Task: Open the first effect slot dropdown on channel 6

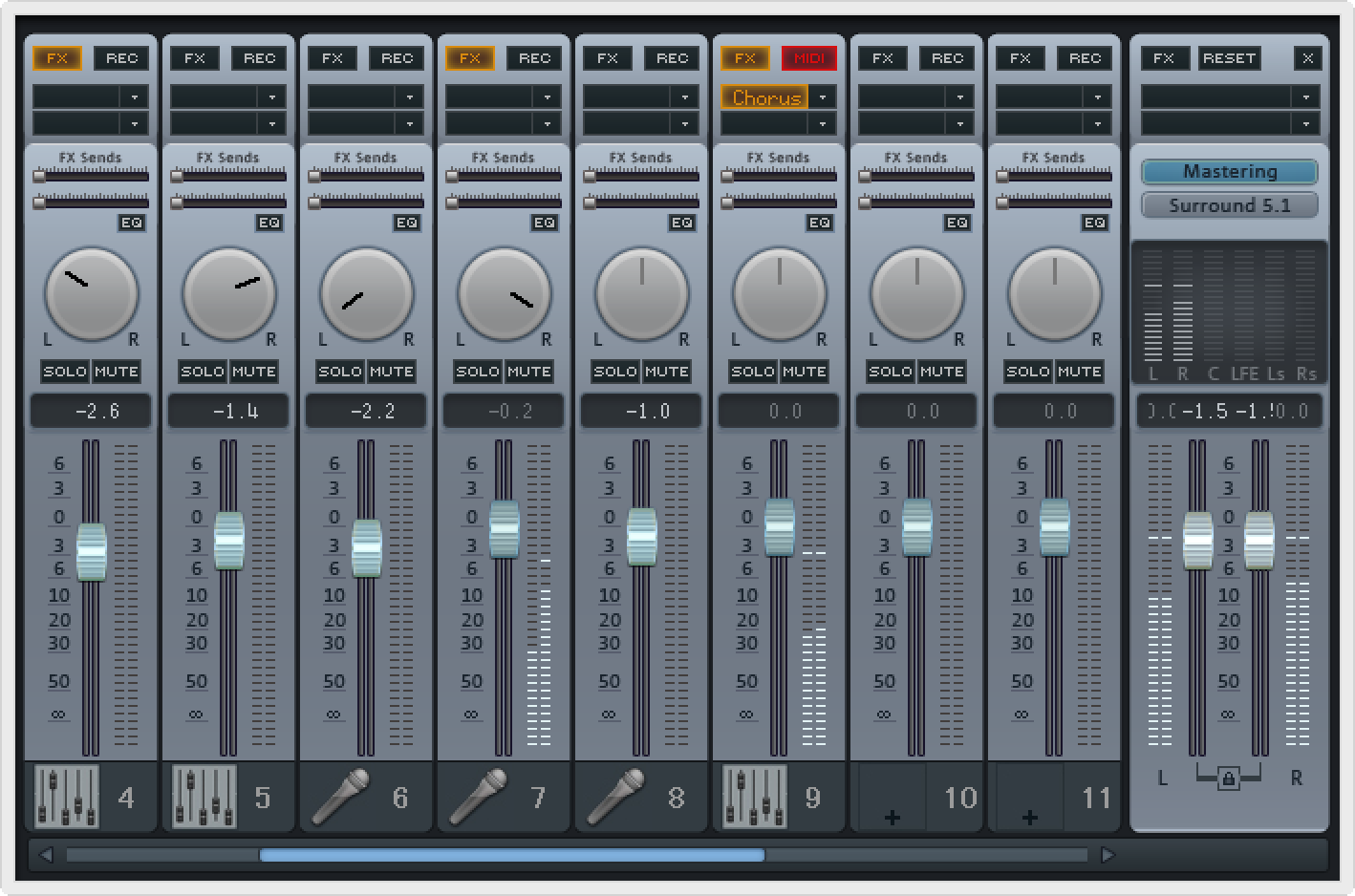Action: click(x=410, y=97)
